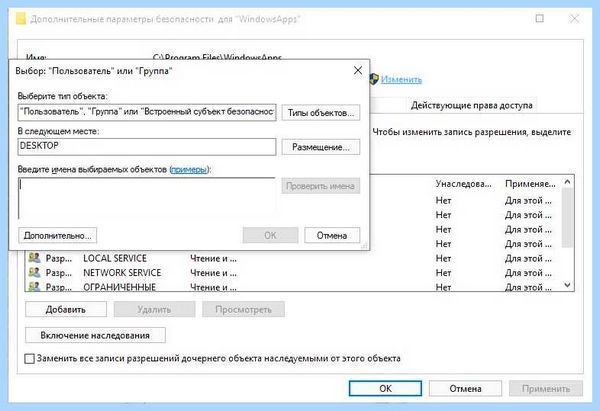
Task: Click Для этой ... in the ОГРАНИЧЕННЫЕ row
Action: click(x=528, y=287)
